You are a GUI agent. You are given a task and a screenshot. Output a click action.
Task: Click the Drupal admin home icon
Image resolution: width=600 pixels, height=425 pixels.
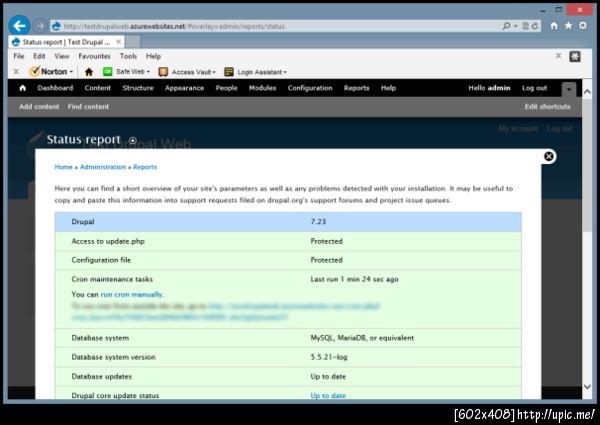tap(23, 88)
